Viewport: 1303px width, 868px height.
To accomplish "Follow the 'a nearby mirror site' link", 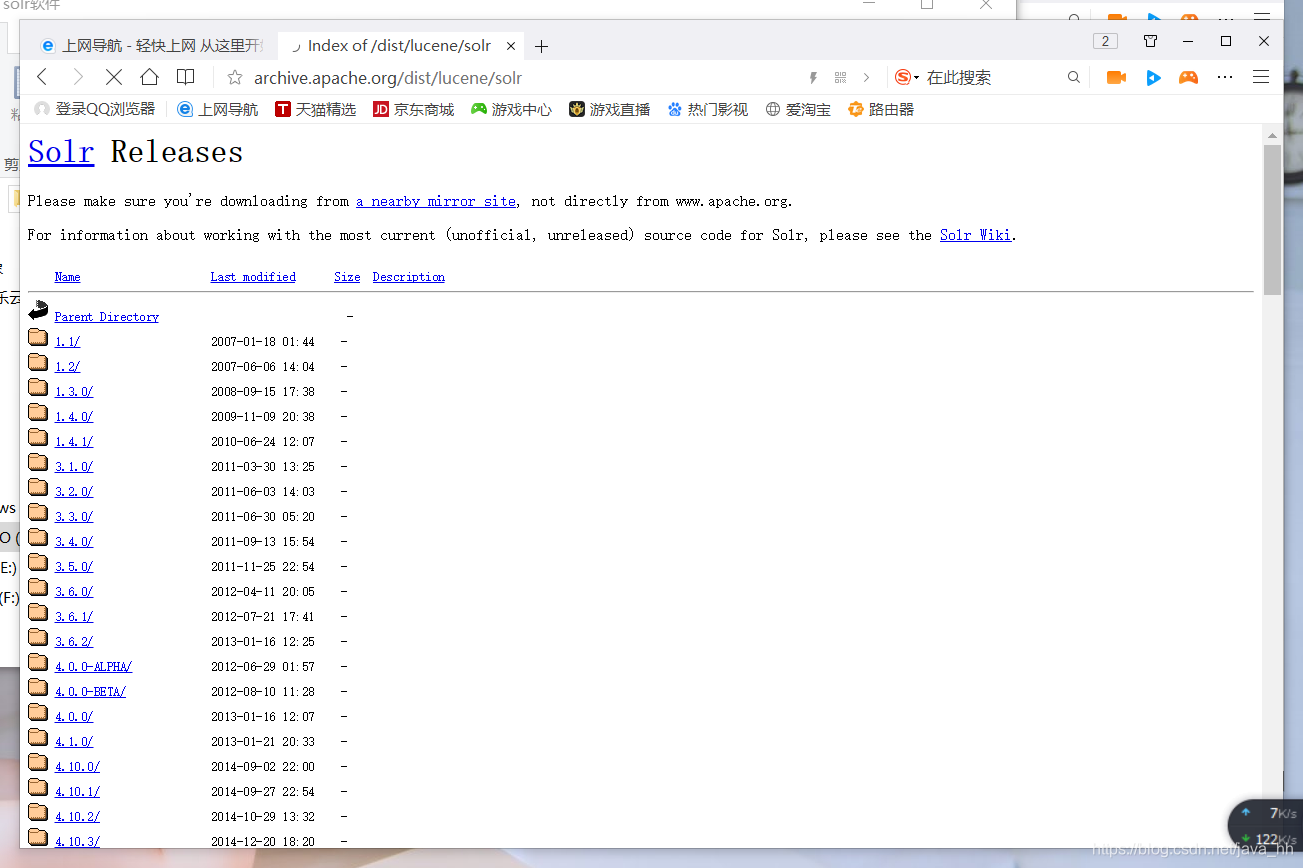I will (x=436, y=201).
